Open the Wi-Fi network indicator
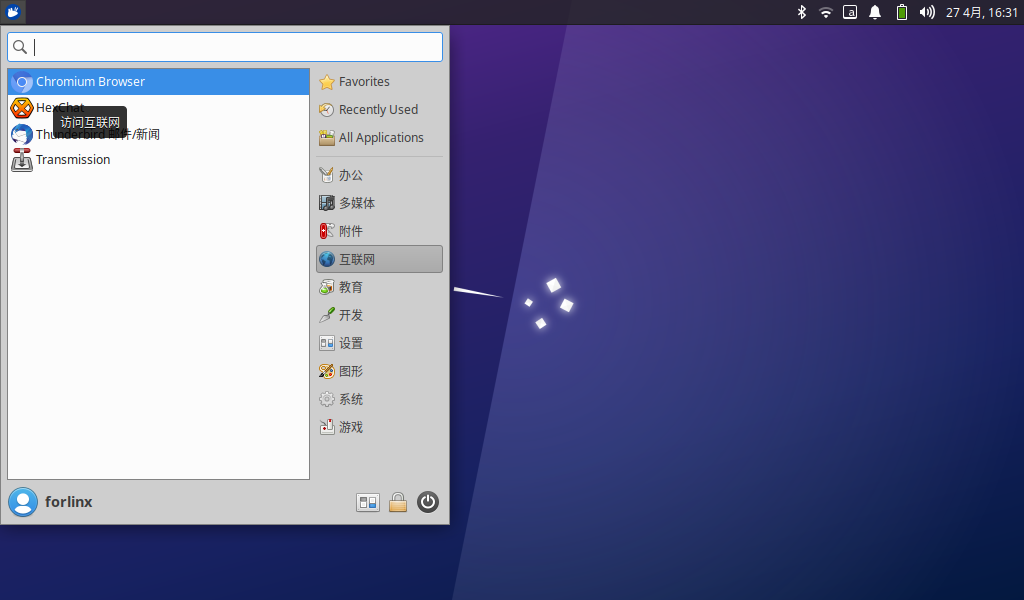 coord(826,12)
